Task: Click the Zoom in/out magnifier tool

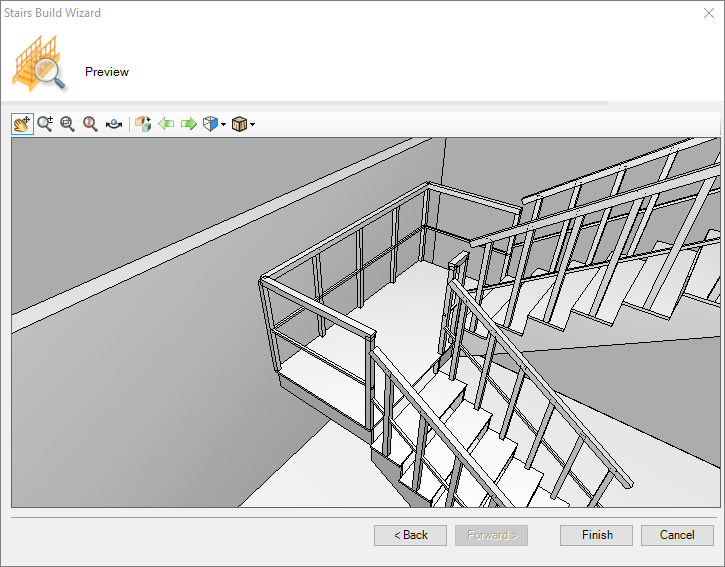Action: (45, 124)
